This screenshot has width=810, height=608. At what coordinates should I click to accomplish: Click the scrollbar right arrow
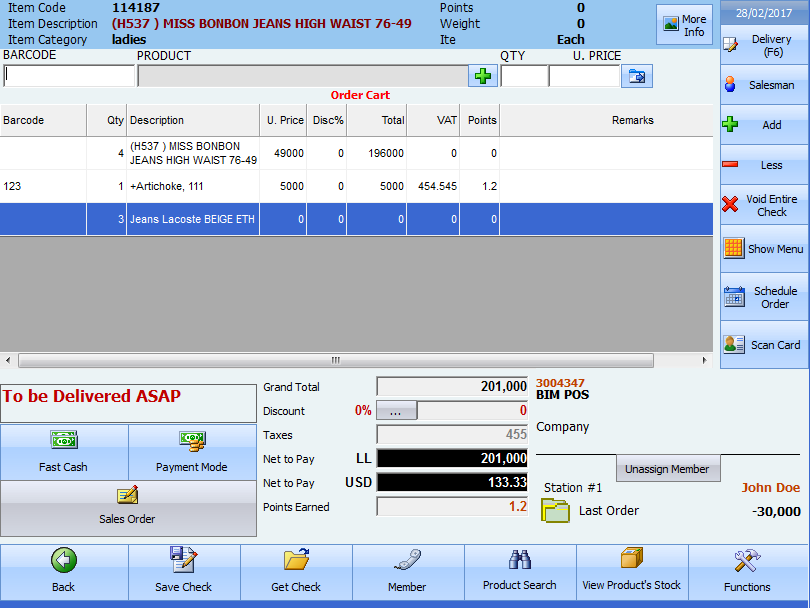(705, 360)
